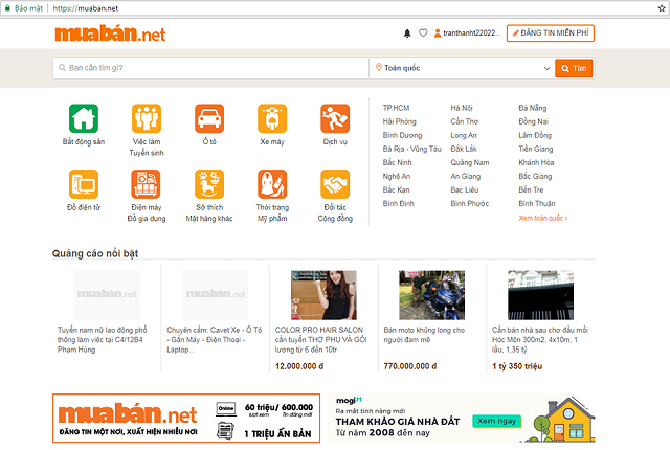This screenshot has height=450, width=670.
Task: Select Khánh Hòa province link
Action: tap(536, 162)
